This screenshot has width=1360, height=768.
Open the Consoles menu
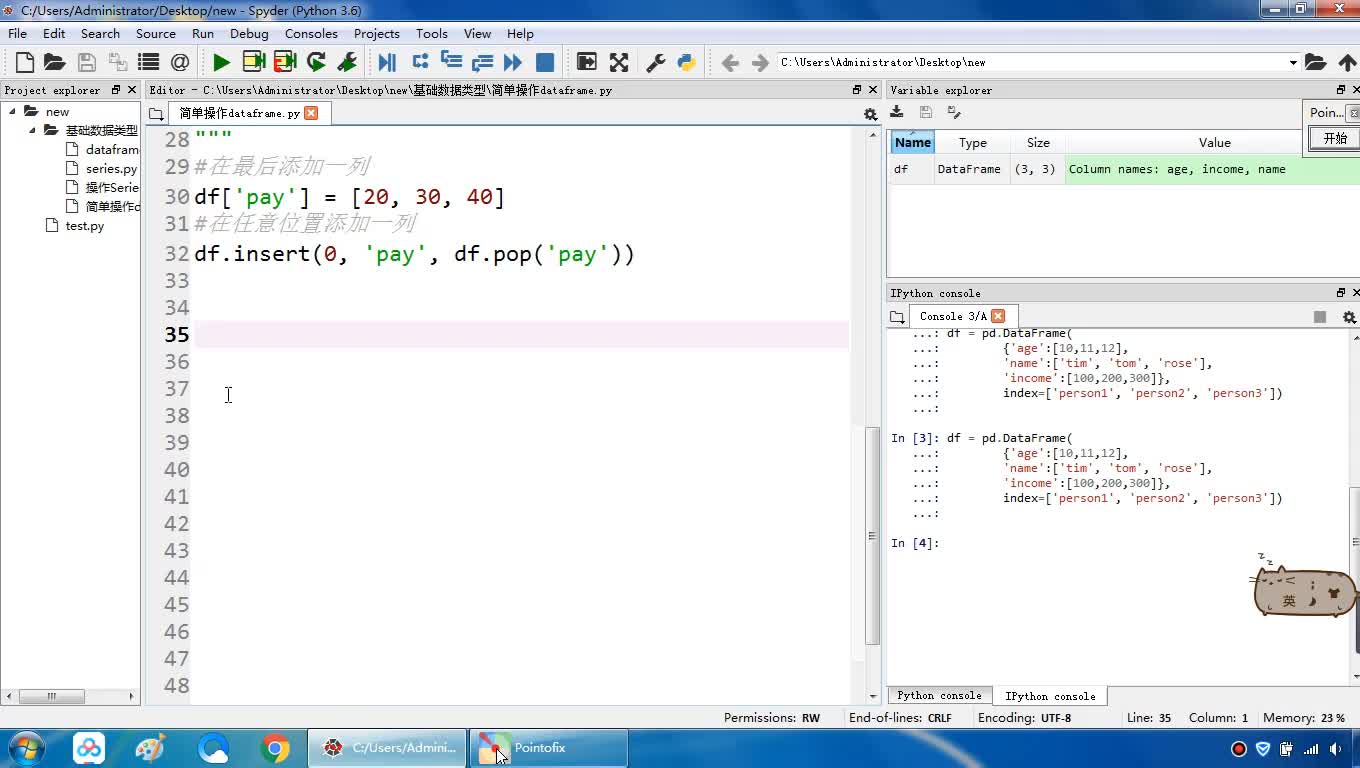311,33
